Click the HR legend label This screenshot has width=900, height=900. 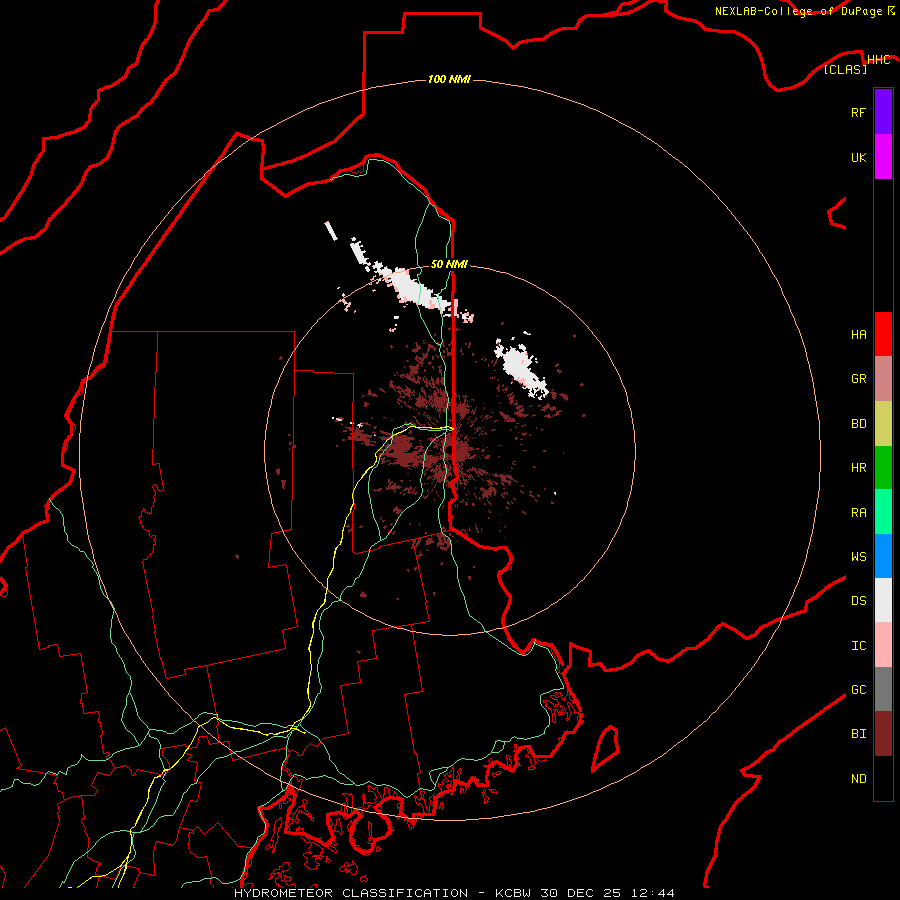point(858,468)
